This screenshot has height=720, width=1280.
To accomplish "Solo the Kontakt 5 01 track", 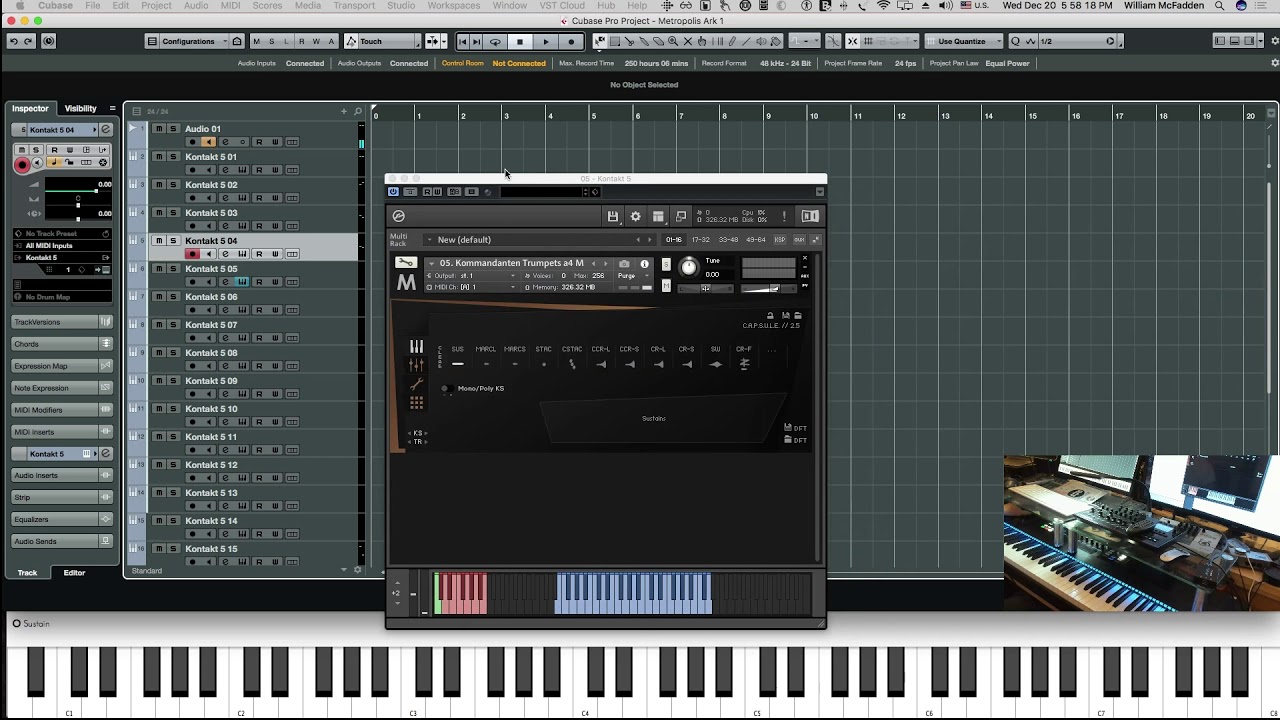I will tap(172, 157).
